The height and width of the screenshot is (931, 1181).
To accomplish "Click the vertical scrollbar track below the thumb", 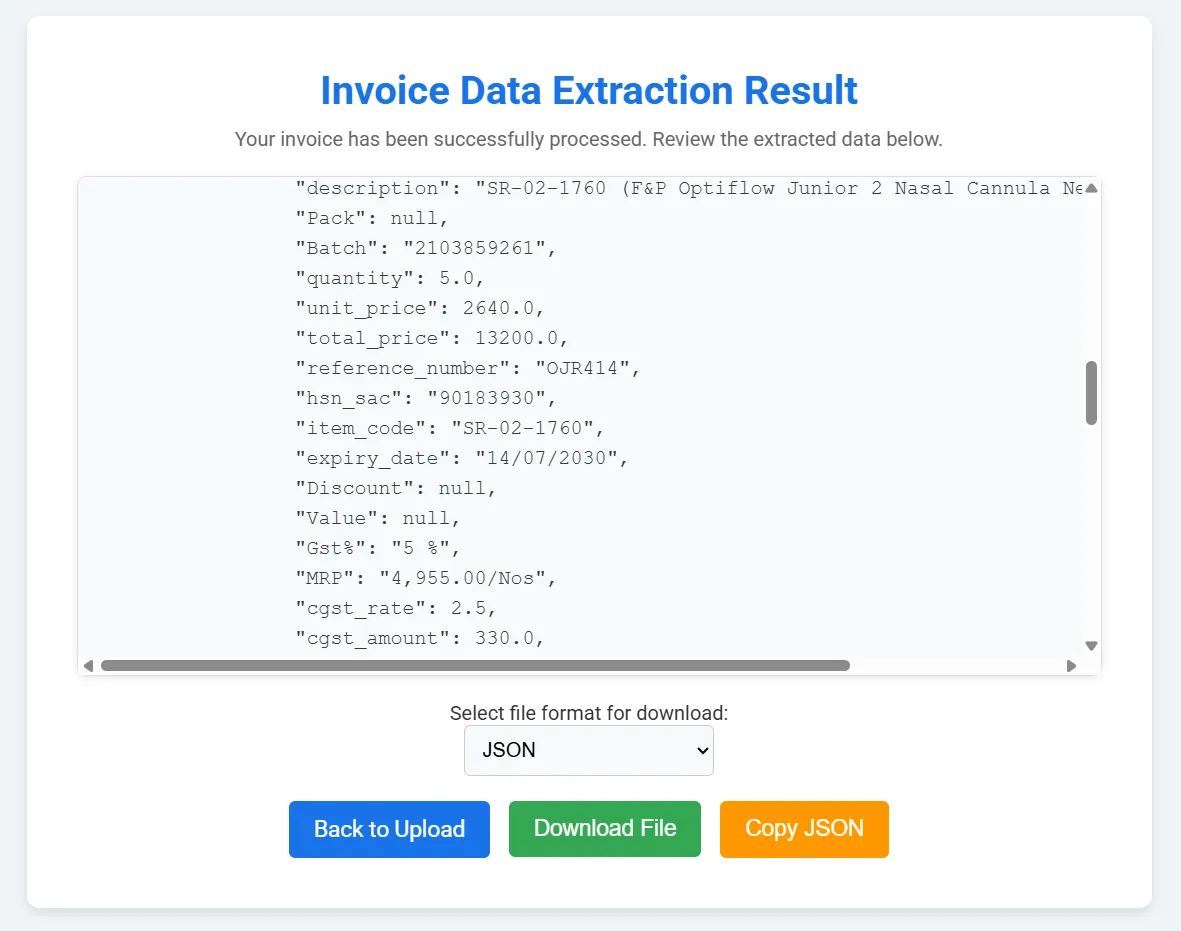I will tap(1090, 530).
